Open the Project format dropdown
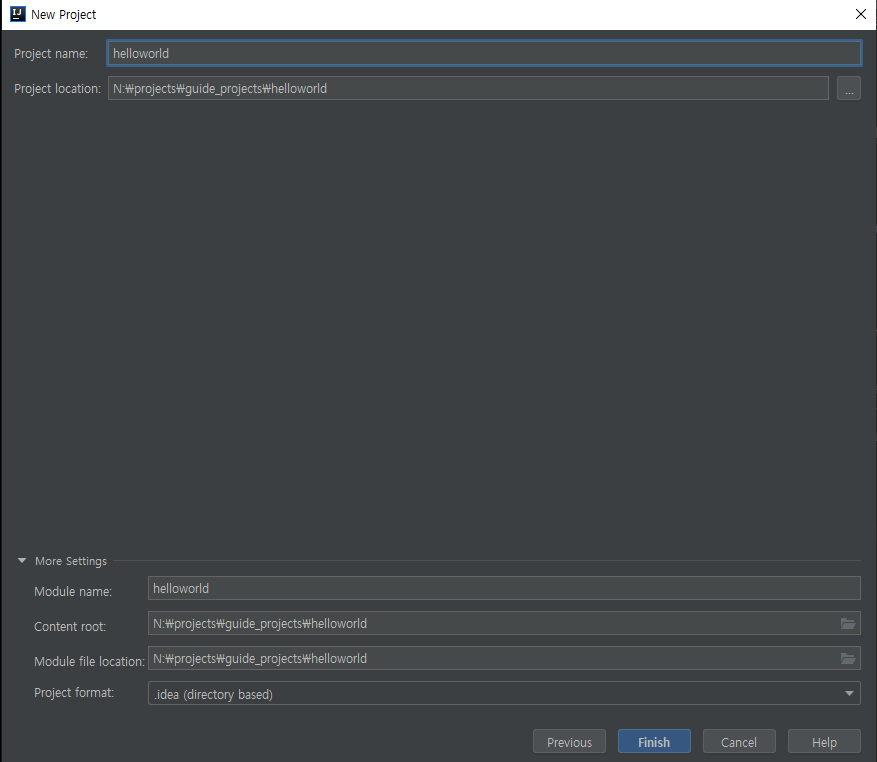The height and width of the screenshot is (762, 877). point(504,694)
